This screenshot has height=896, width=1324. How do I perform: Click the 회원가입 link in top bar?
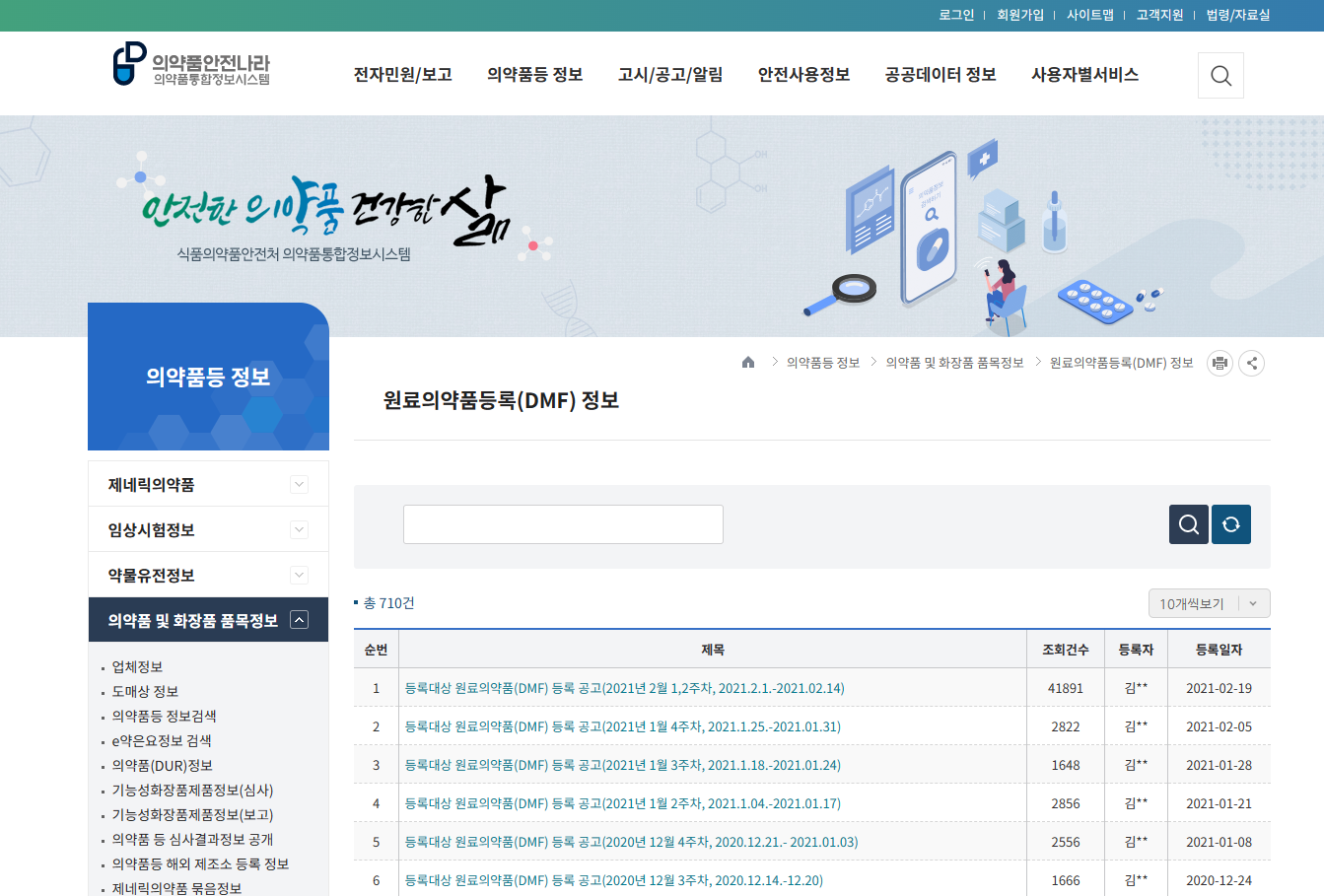click(1019, 15)
